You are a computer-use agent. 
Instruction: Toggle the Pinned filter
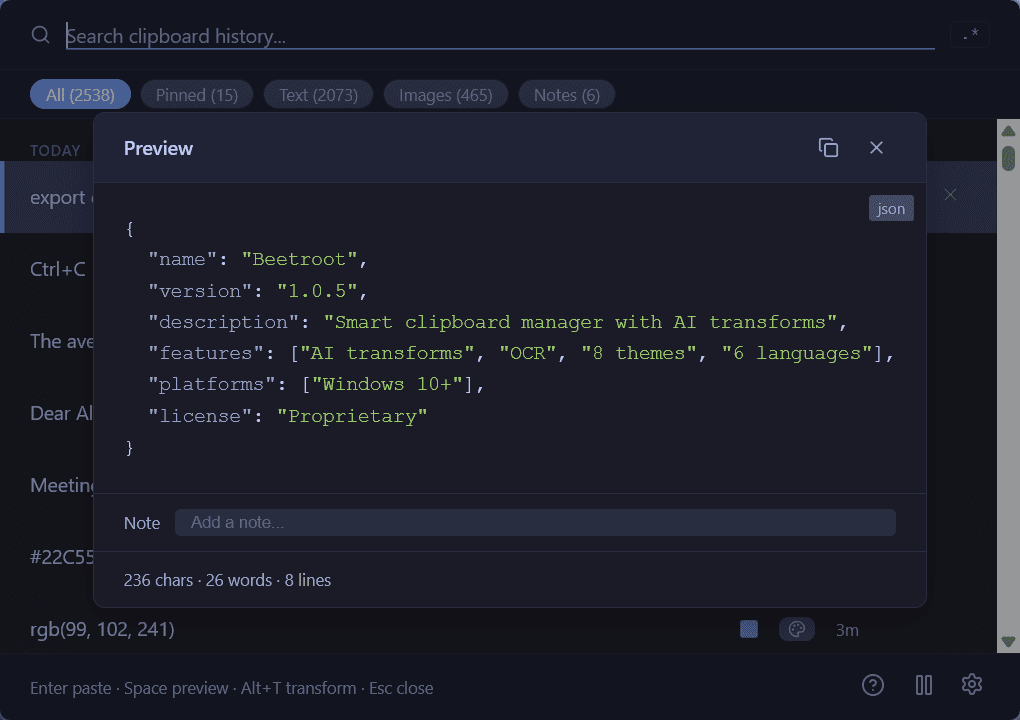[x=196, y=93]
